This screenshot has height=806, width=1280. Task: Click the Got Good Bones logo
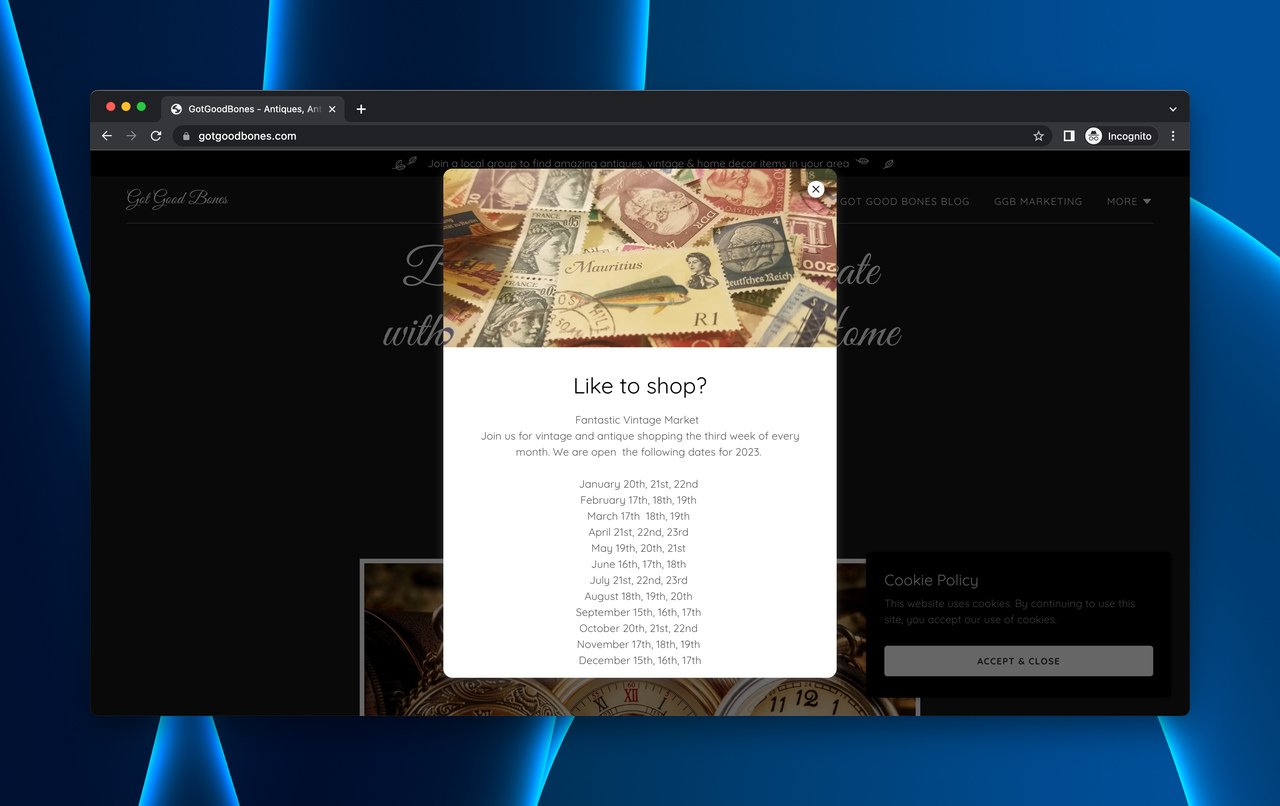coord(177,199)
